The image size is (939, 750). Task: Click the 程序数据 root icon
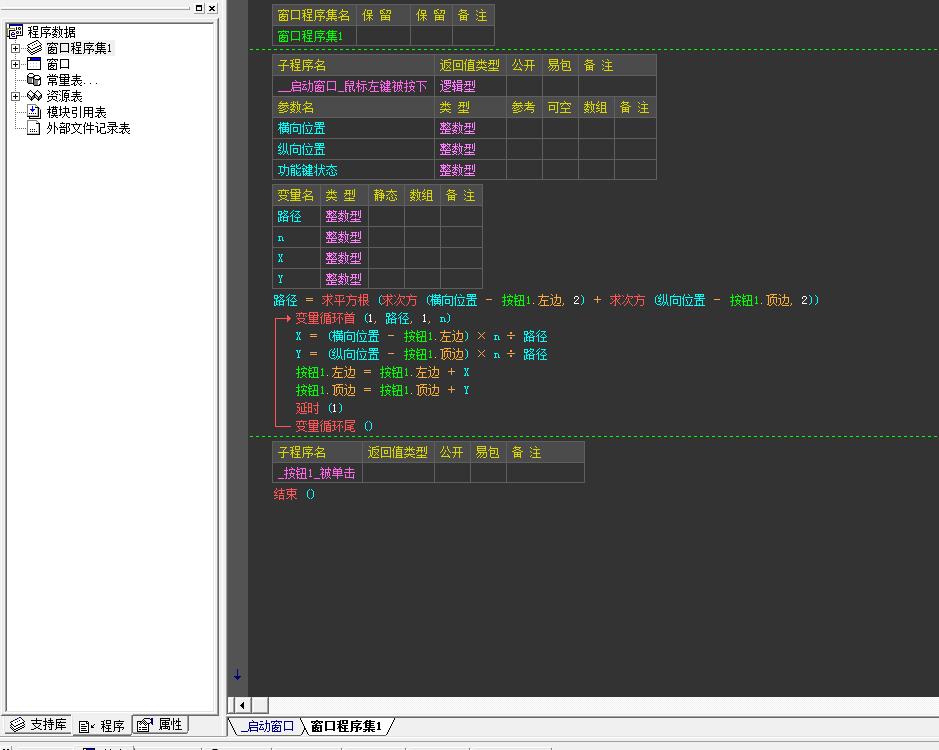(x=15, y=32)
